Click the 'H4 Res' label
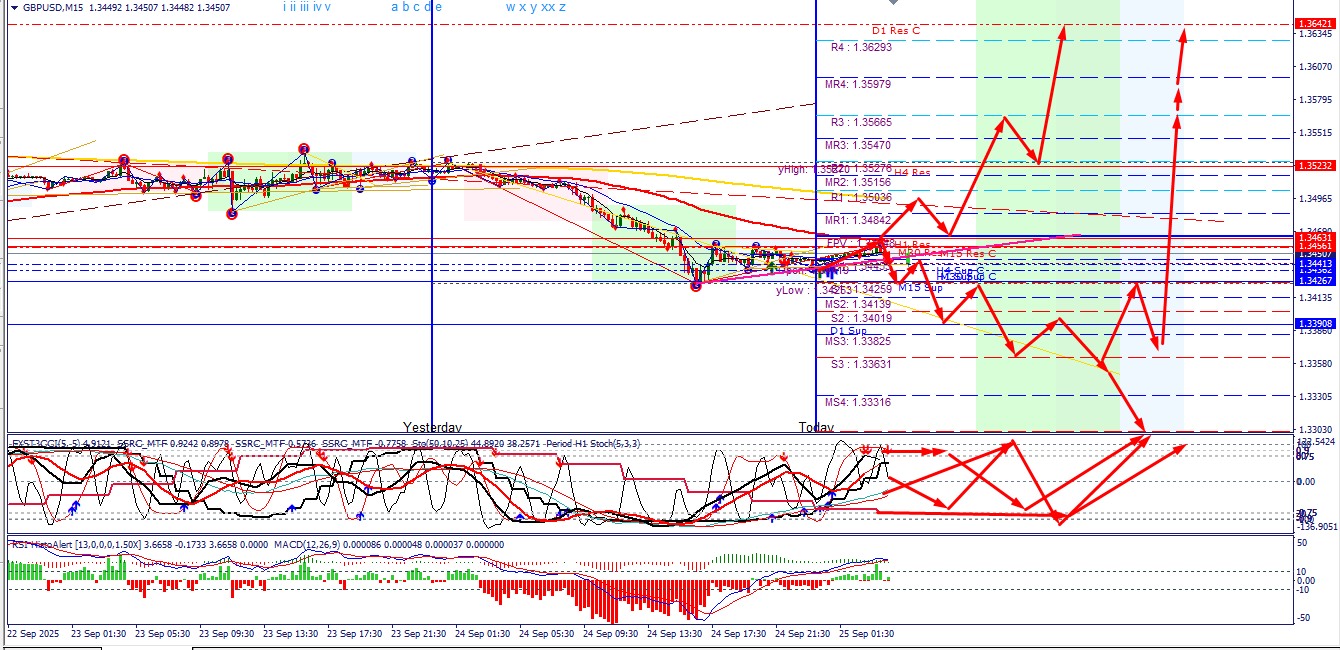 pyautogui.click(x=912, y=173)
